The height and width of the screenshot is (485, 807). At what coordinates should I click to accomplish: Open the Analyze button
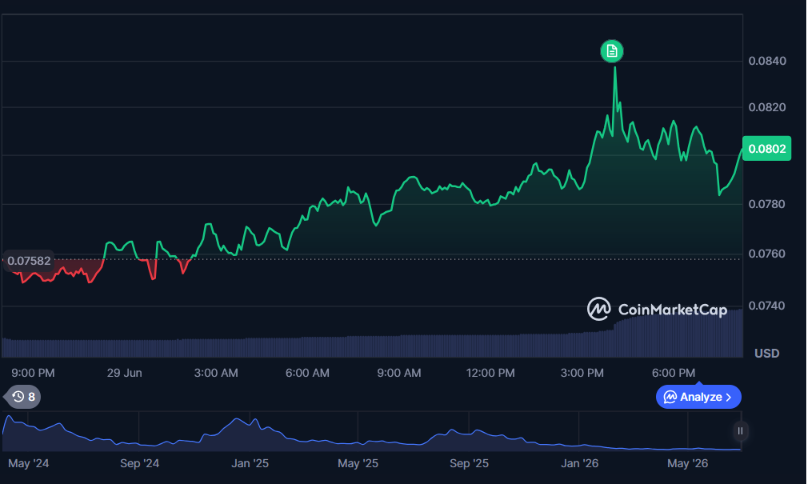(698, 397)
